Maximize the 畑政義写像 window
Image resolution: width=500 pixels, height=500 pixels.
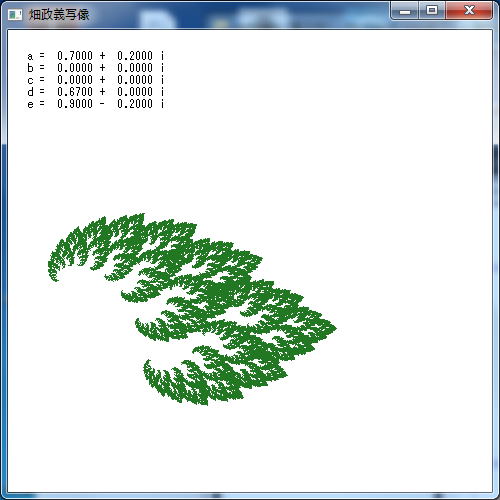(432, 11)
